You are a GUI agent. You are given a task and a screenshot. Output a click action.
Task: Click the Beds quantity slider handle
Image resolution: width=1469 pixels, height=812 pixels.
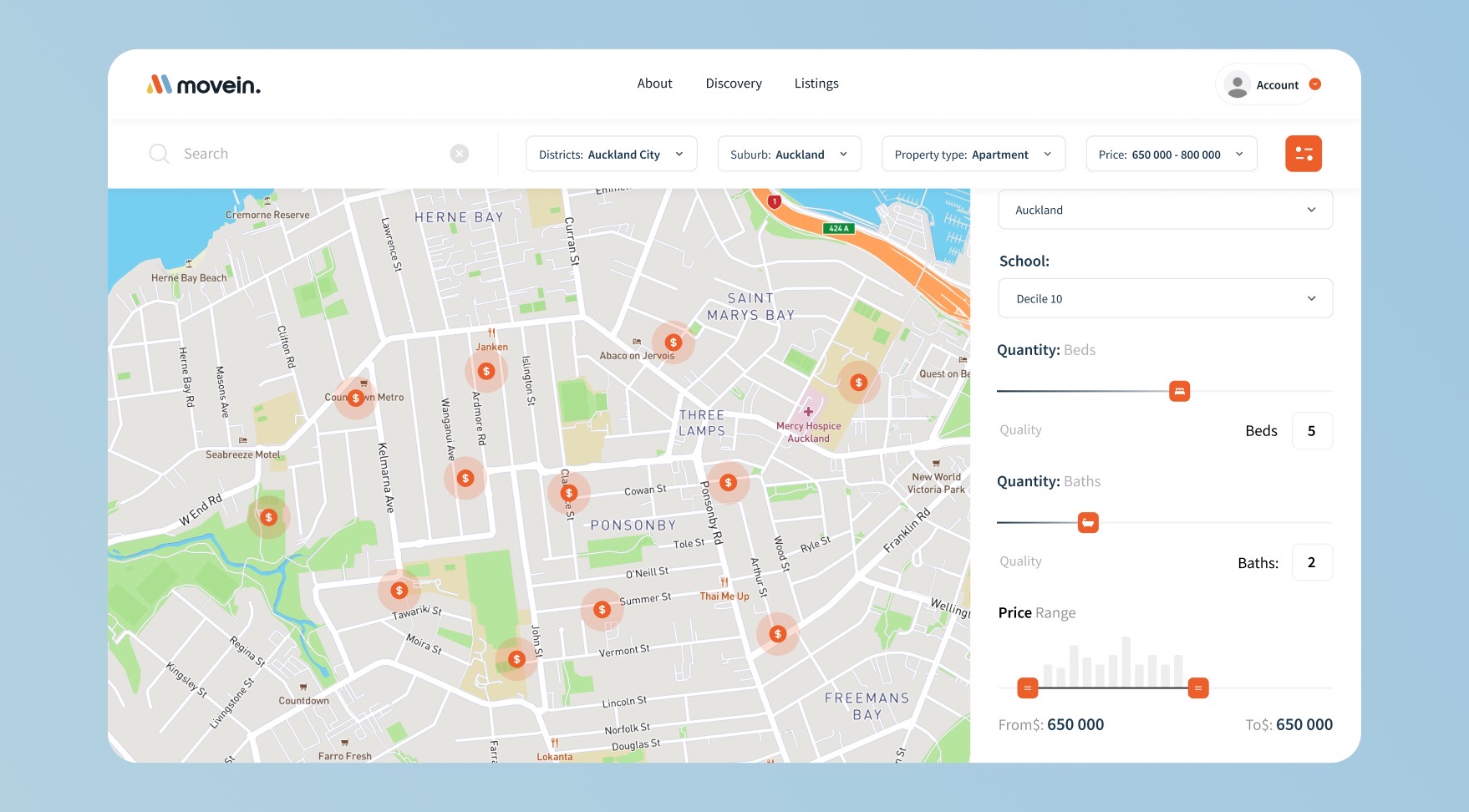pos(1179,391)
